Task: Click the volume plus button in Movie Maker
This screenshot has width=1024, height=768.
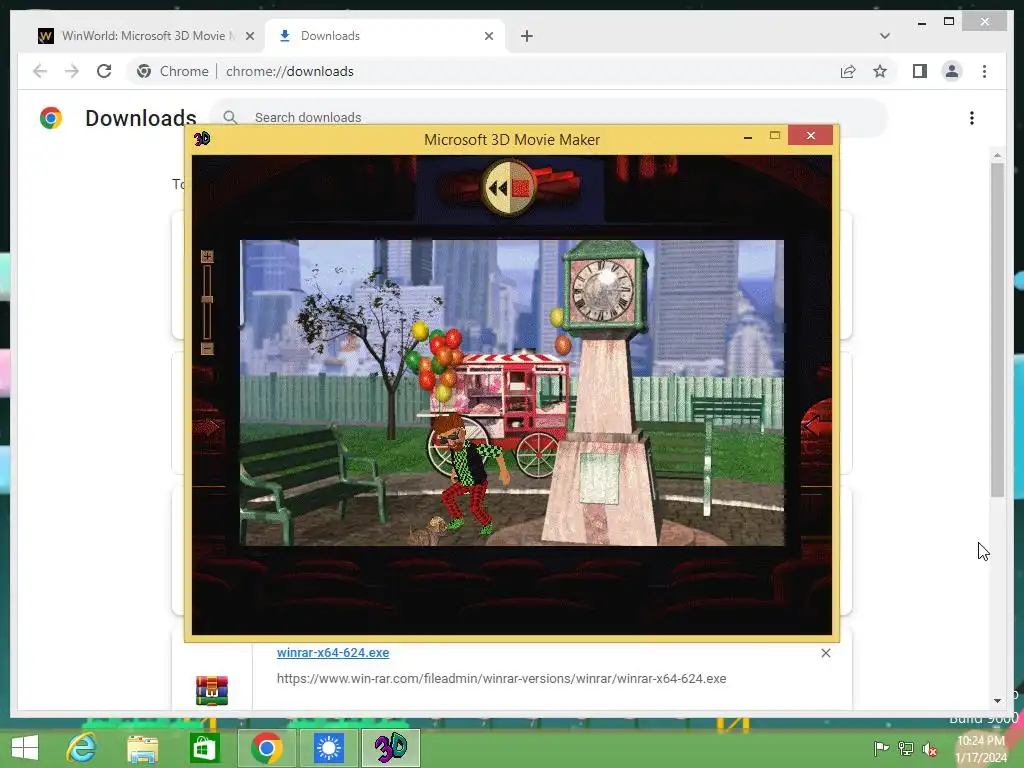Action: 207,257
